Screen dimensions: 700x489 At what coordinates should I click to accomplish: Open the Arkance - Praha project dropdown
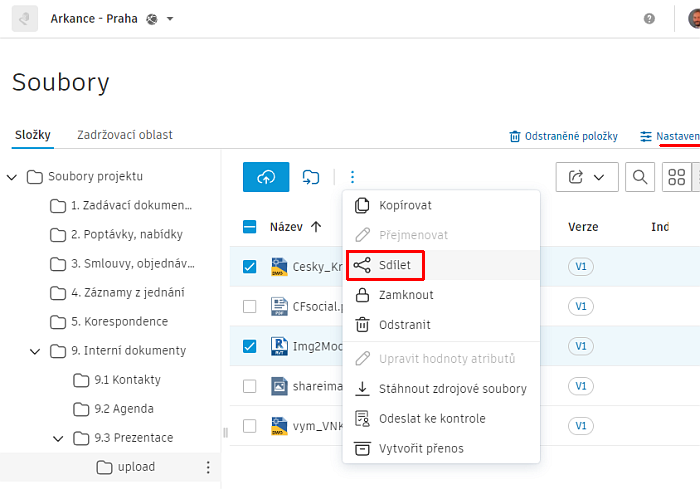[x=169, y=19]
